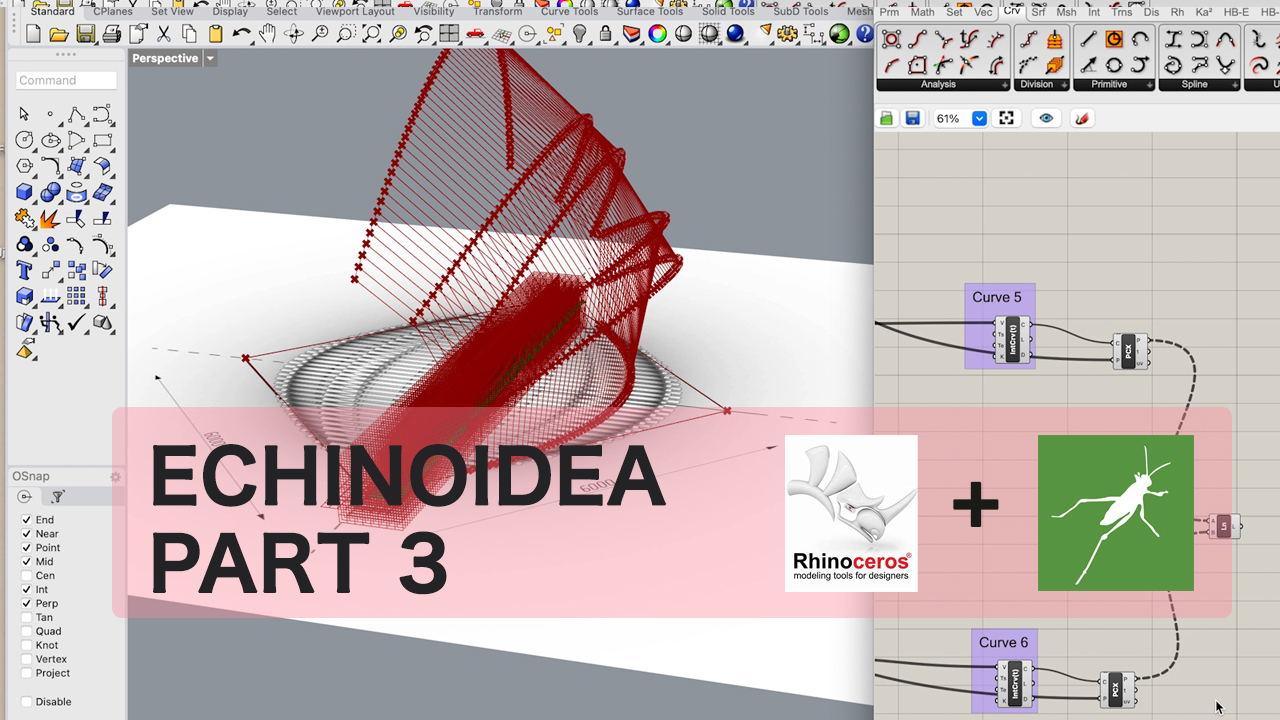
Task: Click Grasshopper Open file green folder icon
Action: [887, 118]
